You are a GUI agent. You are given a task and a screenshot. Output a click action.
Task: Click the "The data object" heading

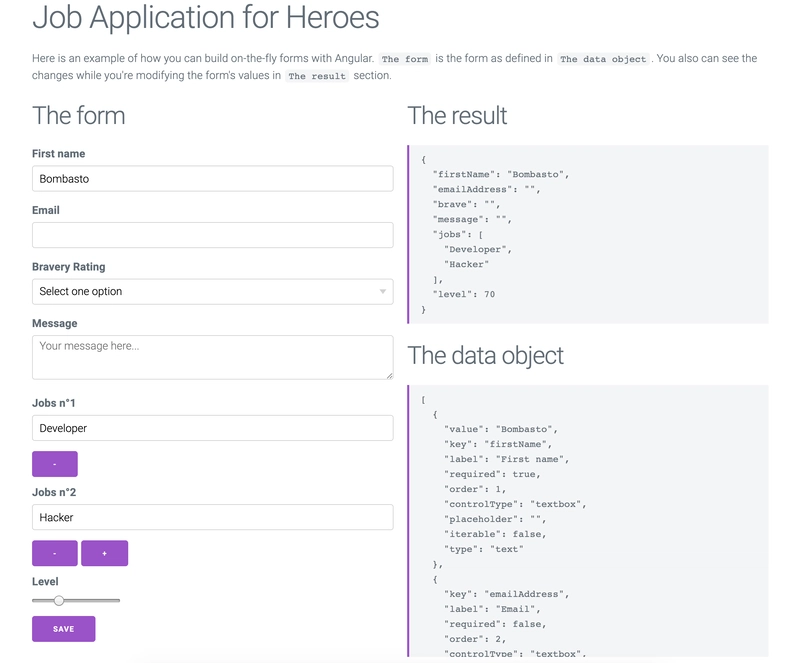pyautogui.click(x=485, y=356)
